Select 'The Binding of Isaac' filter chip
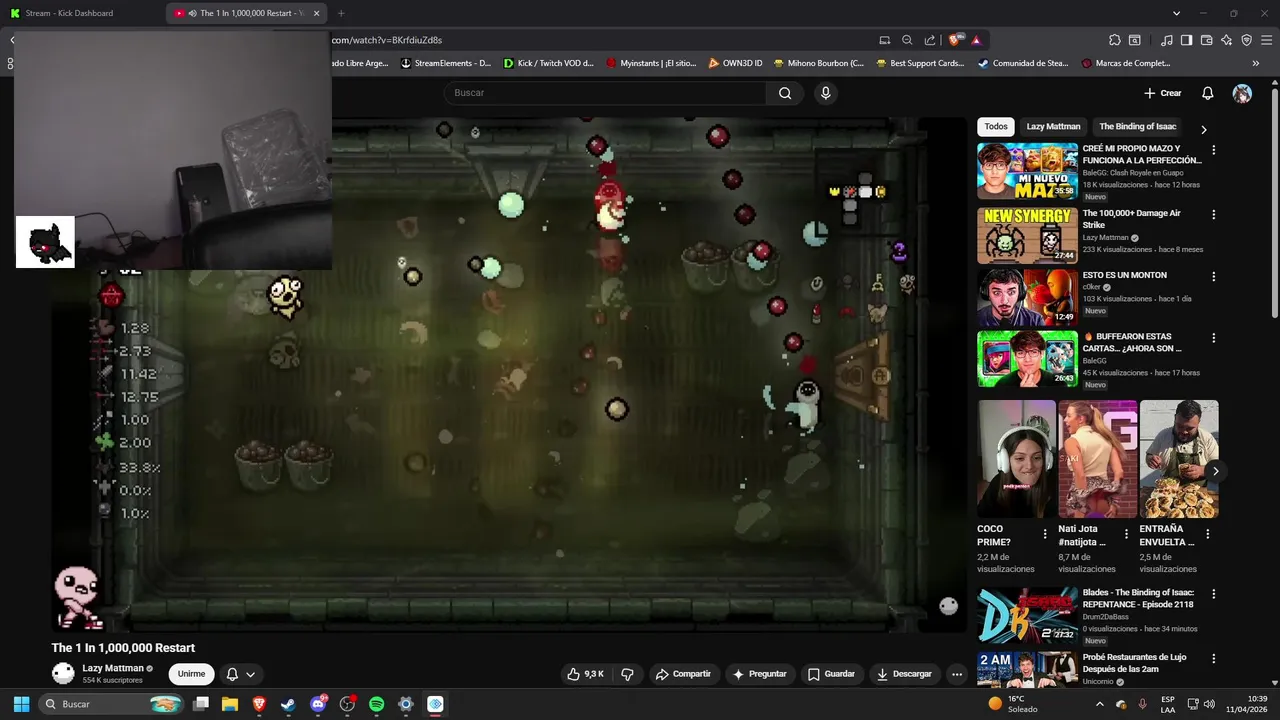1280x720 pixels. click(x=1138, y=127)
